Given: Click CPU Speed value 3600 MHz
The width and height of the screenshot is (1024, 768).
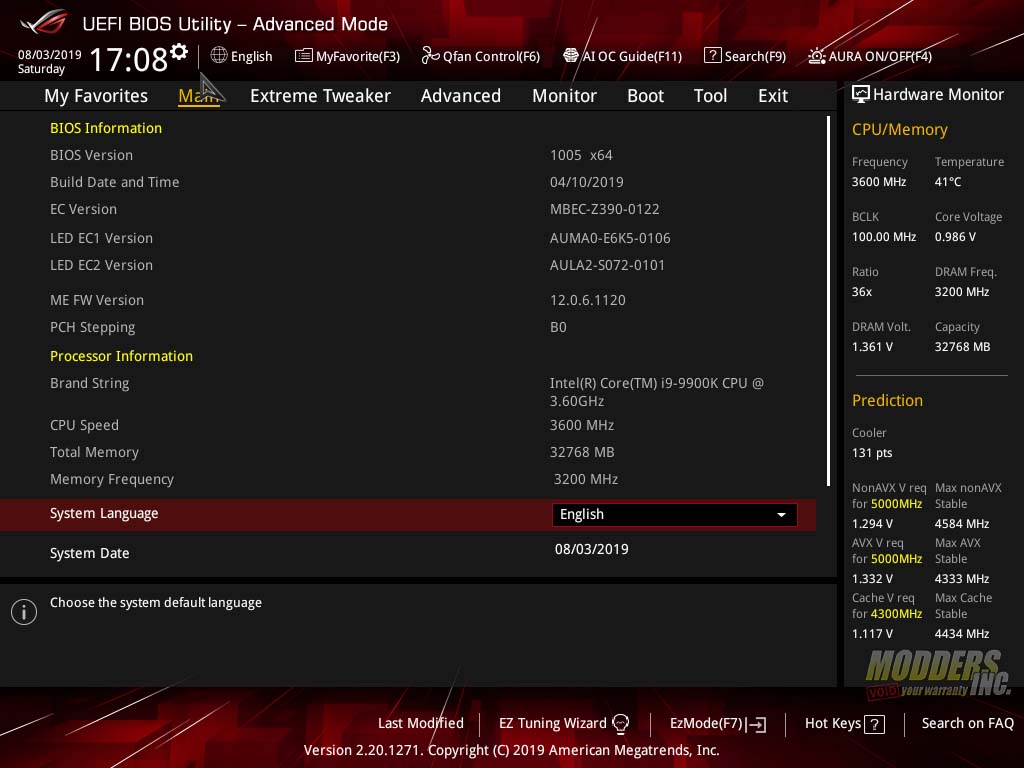Looking at the screenshot, I should click(582, 425).
